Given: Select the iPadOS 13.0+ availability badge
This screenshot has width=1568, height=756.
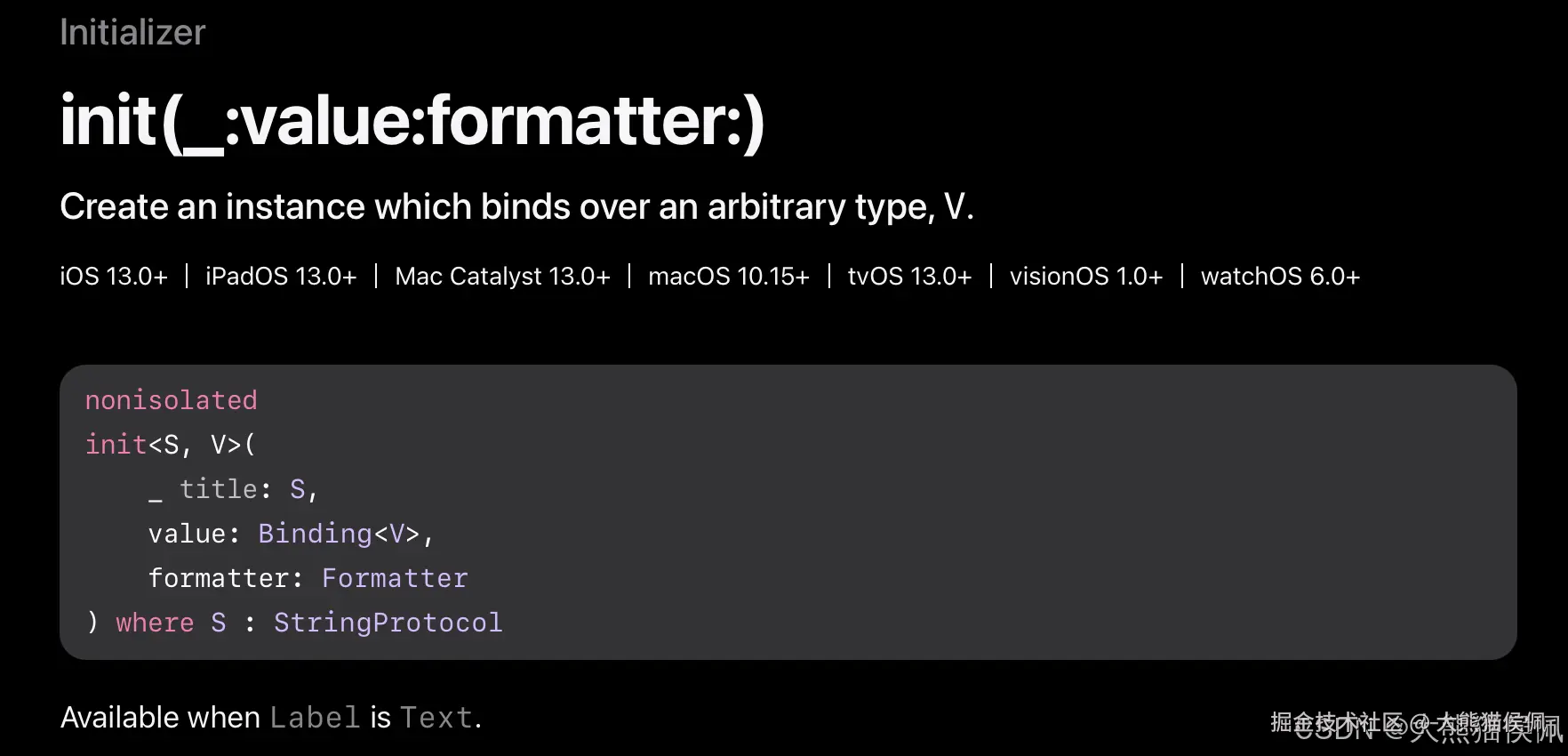Looking at the screenshot, I should tap(281, 277).
